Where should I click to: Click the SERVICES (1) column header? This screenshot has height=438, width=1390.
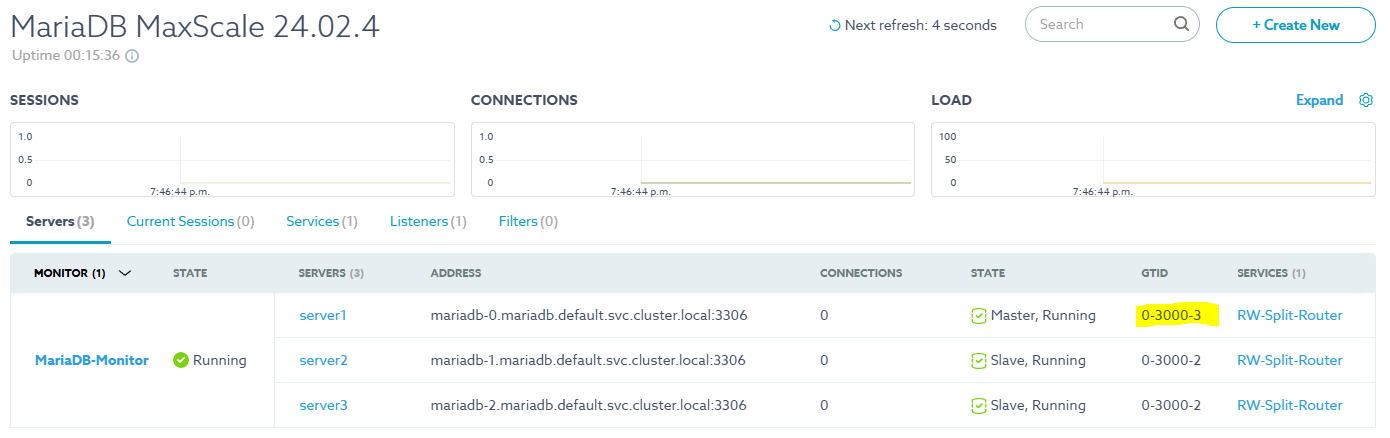click(1271, 273)
